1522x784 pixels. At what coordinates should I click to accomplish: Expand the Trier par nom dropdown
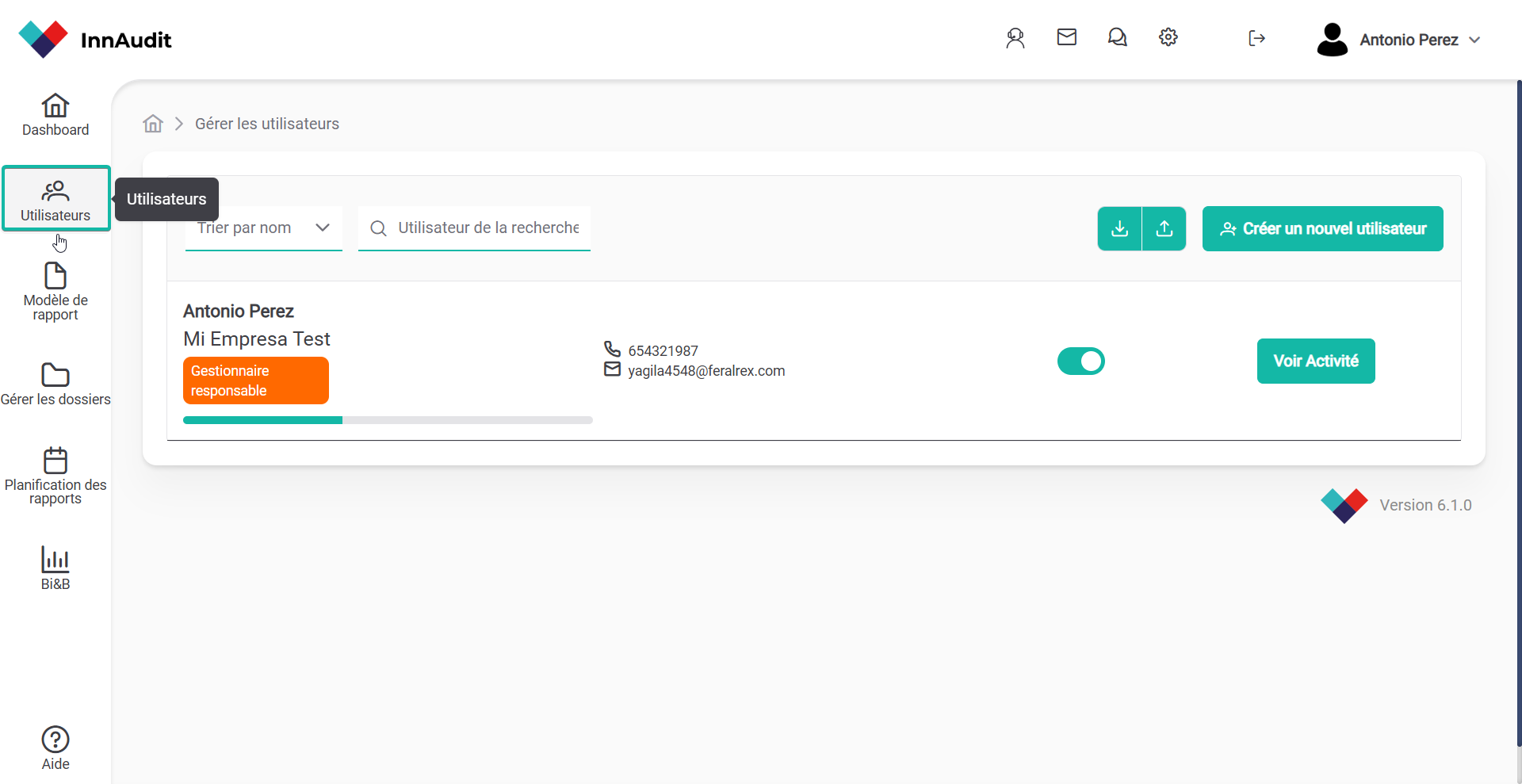click(x=263, y=228)
